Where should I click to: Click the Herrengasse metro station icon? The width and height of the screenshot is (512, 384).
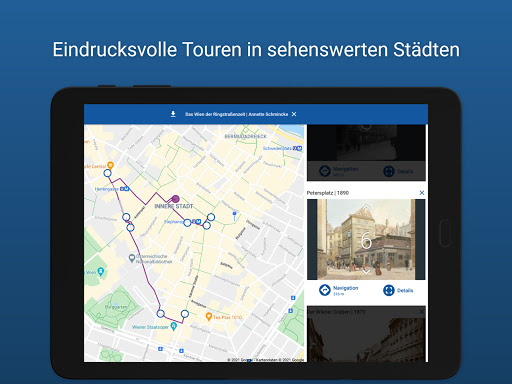click(x=125, y=189)
